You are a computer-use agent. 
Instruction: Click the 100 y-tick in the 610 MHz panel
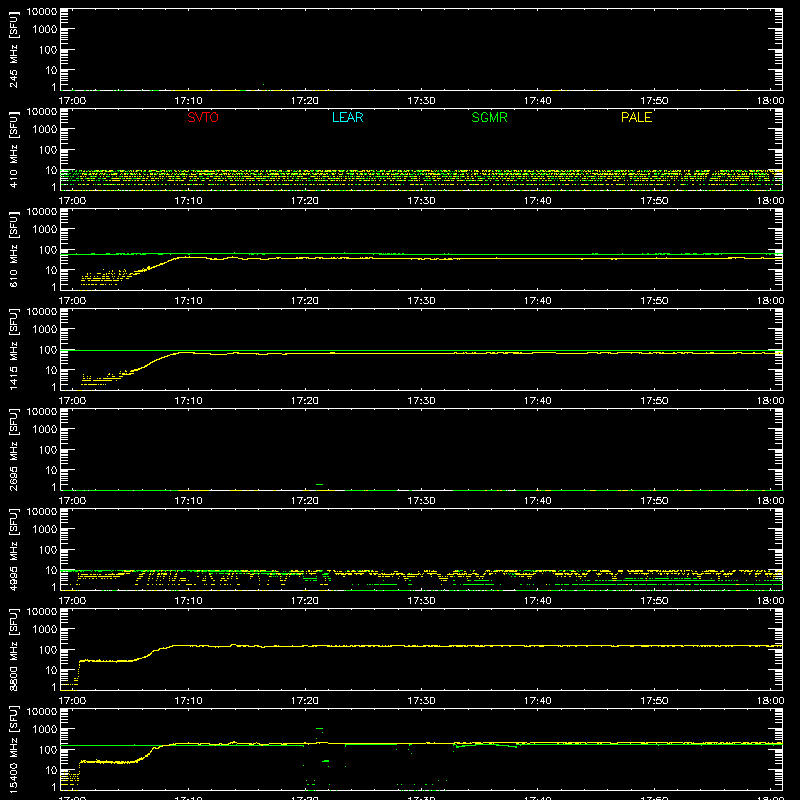(x=49, y=250)
